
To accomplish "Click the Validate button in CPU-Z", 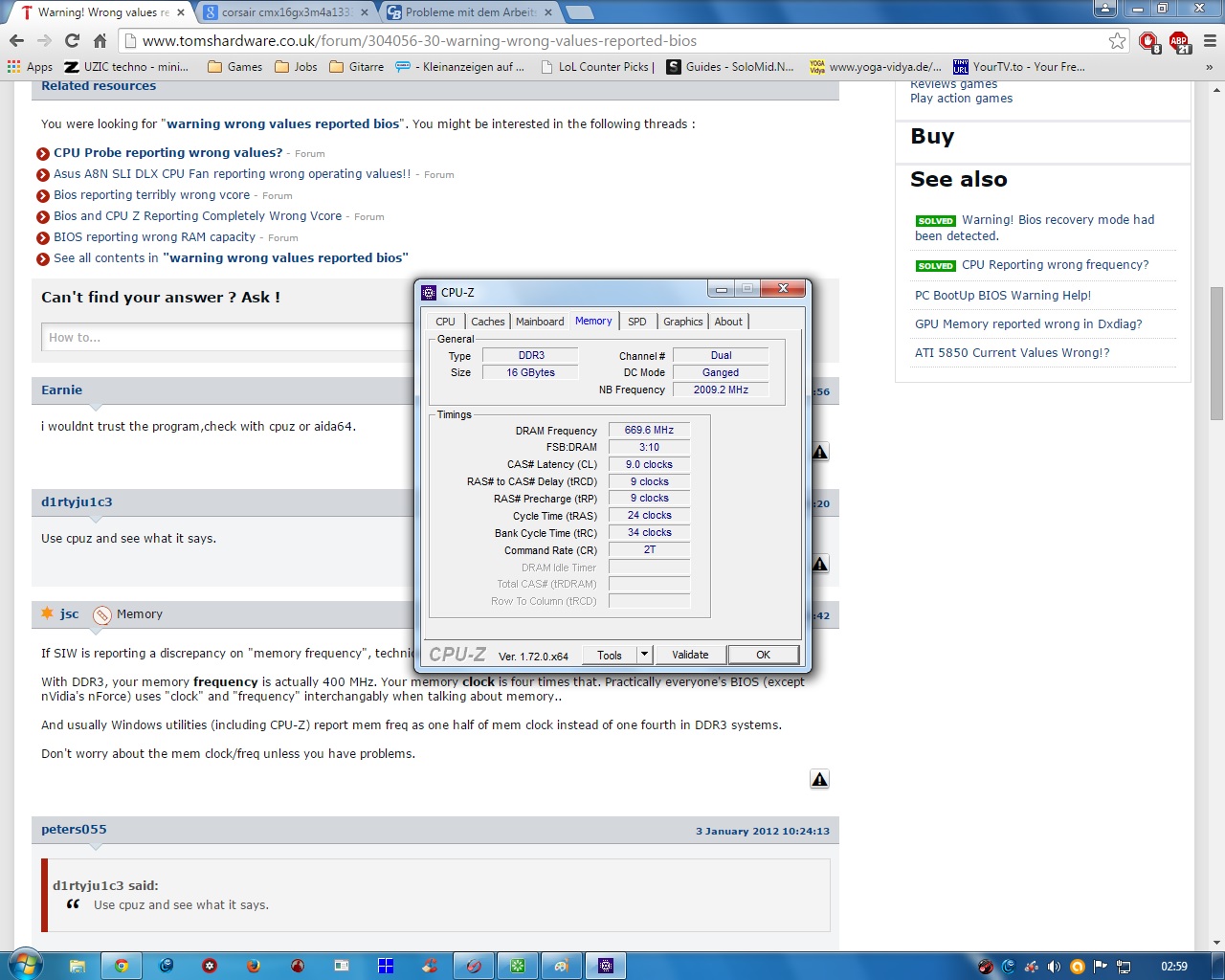I will pos(690,655).
